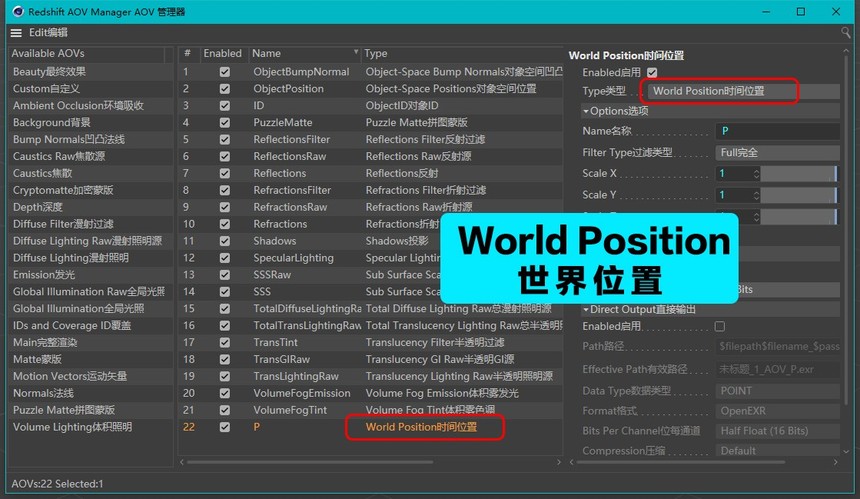Select the ReflectionsRaw row name
The image size is (860, 499).
[x=290, y=157]
